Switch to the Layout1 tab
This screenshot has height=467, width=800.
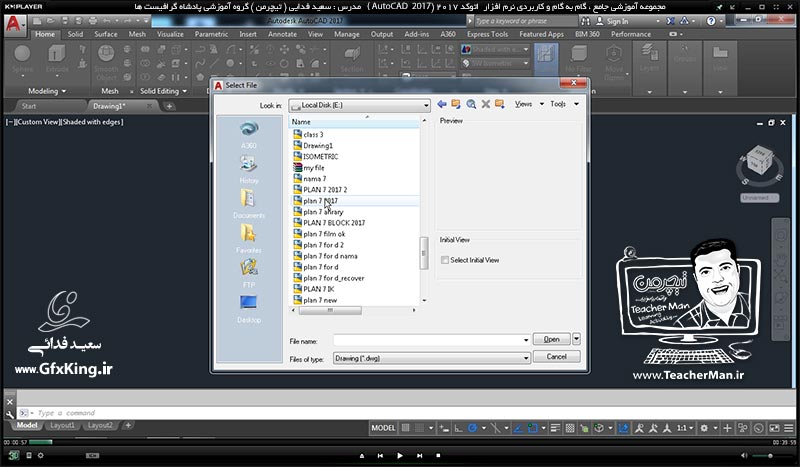click(62, 425)
